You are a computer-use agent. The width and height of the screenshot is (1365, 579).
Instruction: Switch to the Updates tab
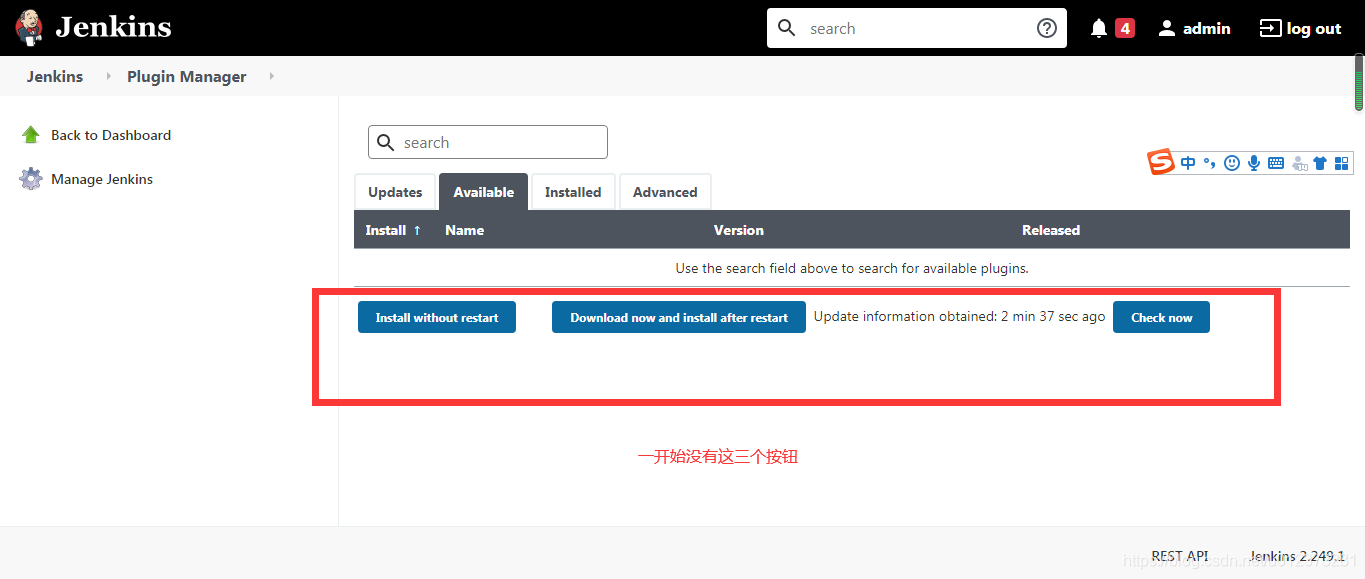click(395, 192)
